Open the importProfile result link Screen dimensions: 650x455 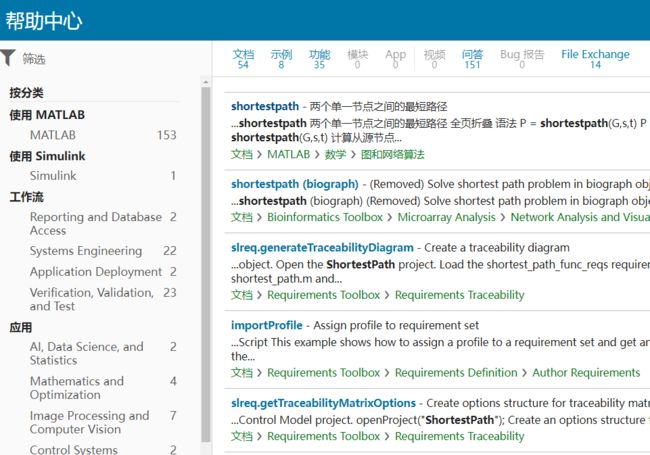coord(267,325)
